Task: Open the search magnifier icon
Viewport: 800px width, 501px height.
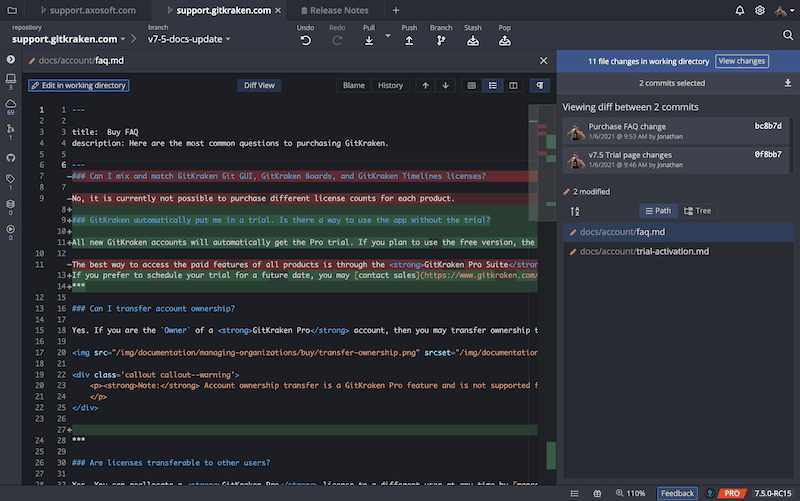Action: pyautogui.click(x=788, y=35)
